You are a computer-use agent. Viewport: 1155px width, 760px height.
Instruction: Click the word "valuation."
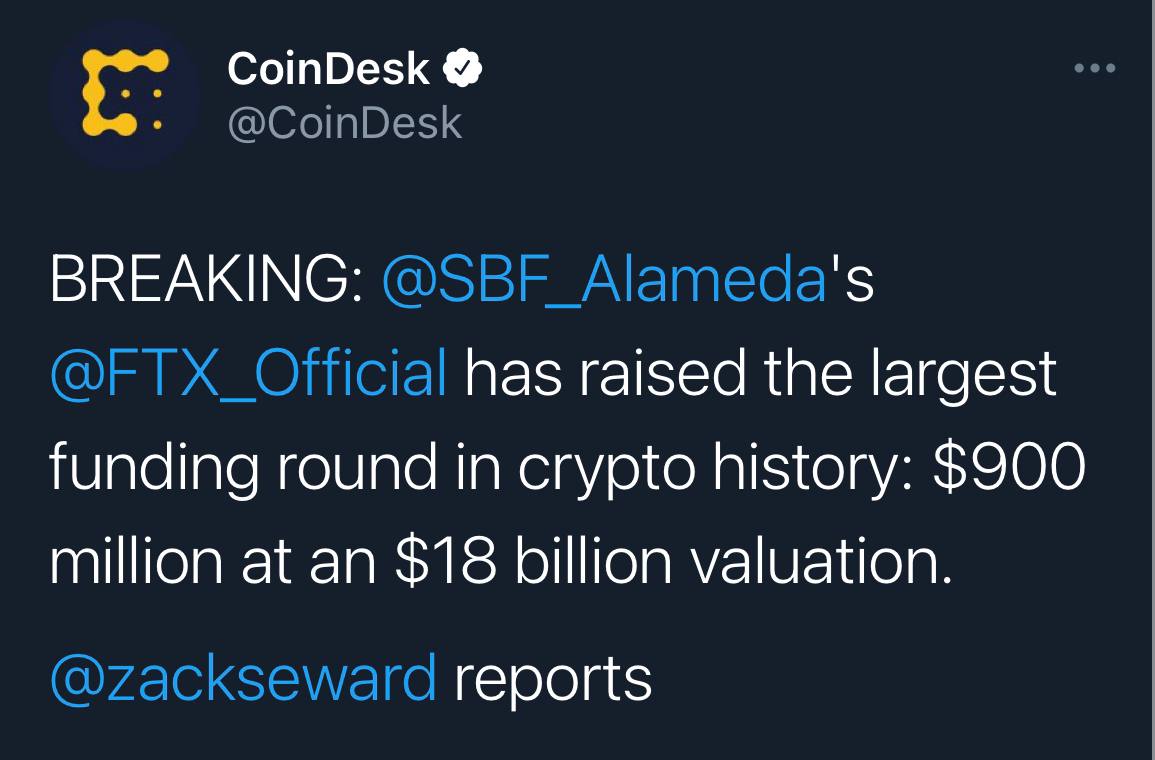[822, 561]
